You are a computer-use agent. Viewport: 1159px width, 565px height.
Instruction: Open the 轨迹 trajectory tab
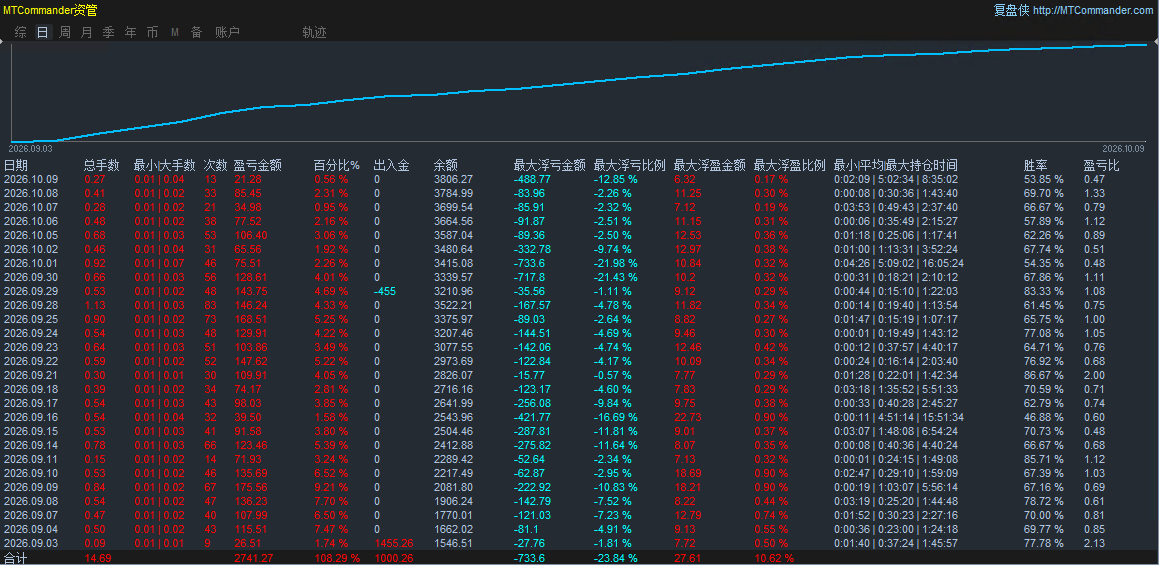pos(314,32)
